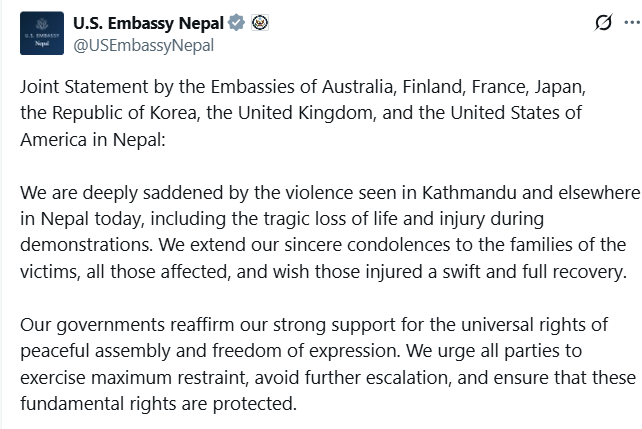The image size is (642, 429).
Task: Click the 'Joint Statement by the Embassies' line
Action: point(303,87)
